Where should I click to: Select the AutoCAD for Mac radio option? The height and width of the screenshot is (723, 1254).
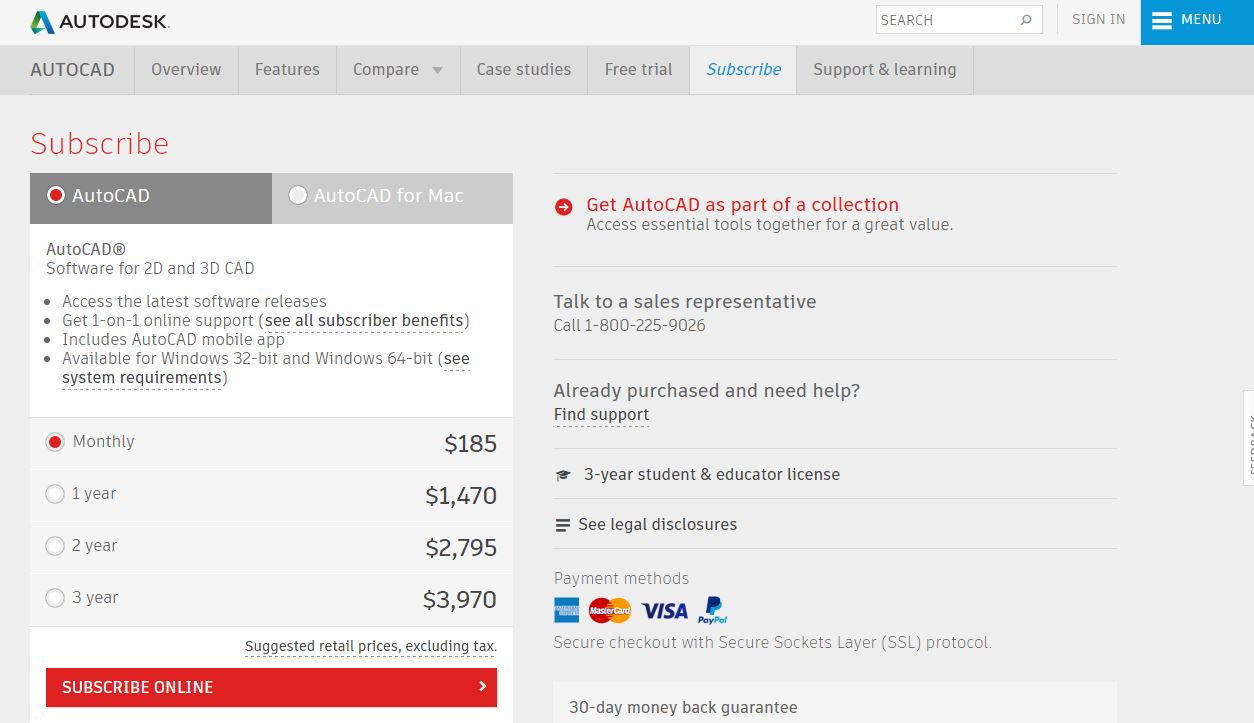tap(298, 196)
